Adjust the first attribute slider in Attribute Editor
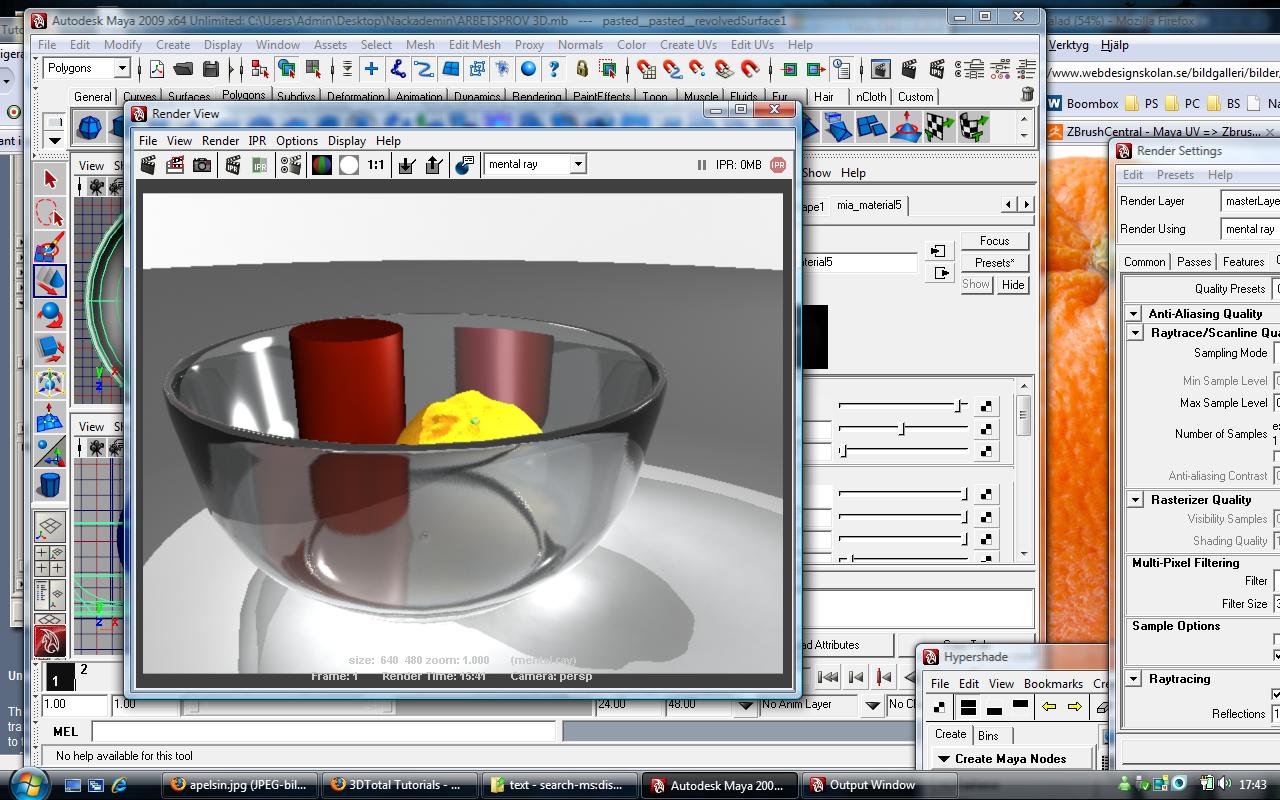This screenshot has width=1280, height=800. pyautogui.click(x=903, y=406)
